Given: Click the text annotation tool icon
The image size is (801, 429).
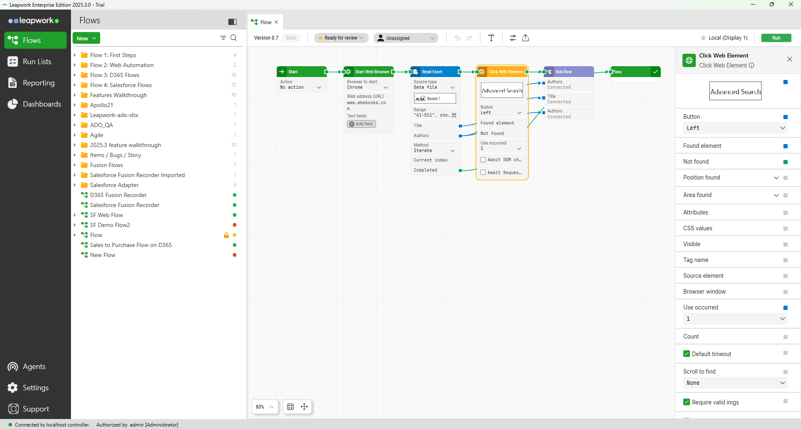Looking at the screenshot, I should pos(491,38).
